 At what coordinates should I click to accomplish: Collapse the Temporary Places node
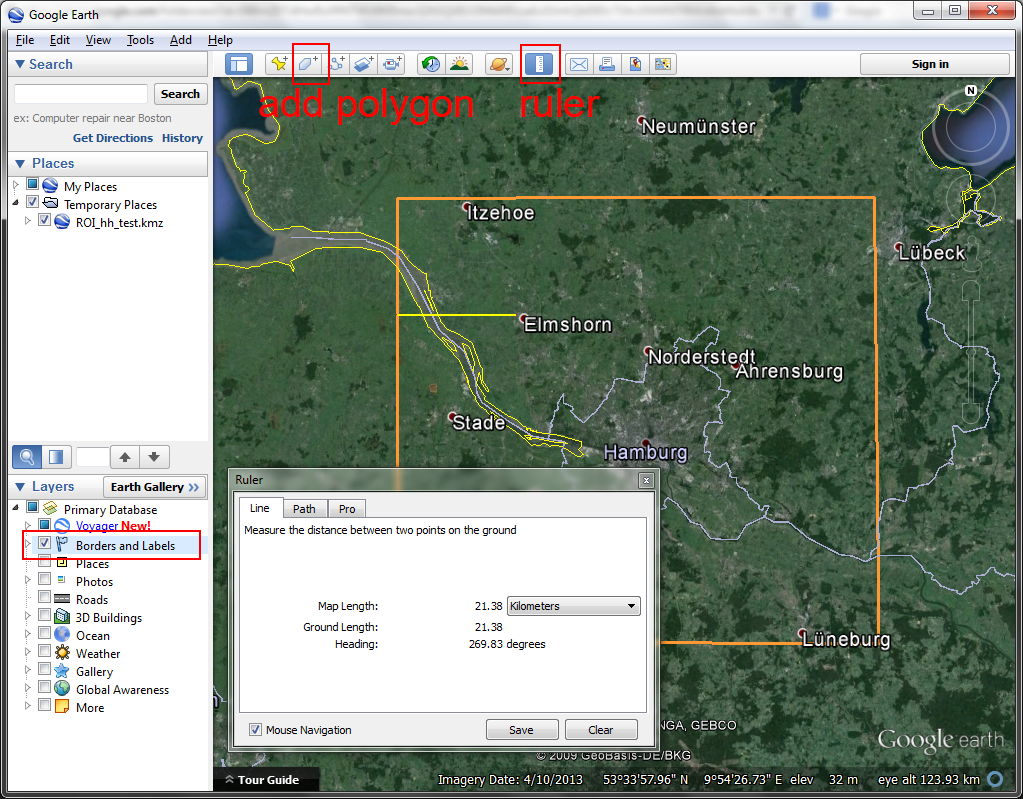tap(16, 203)
